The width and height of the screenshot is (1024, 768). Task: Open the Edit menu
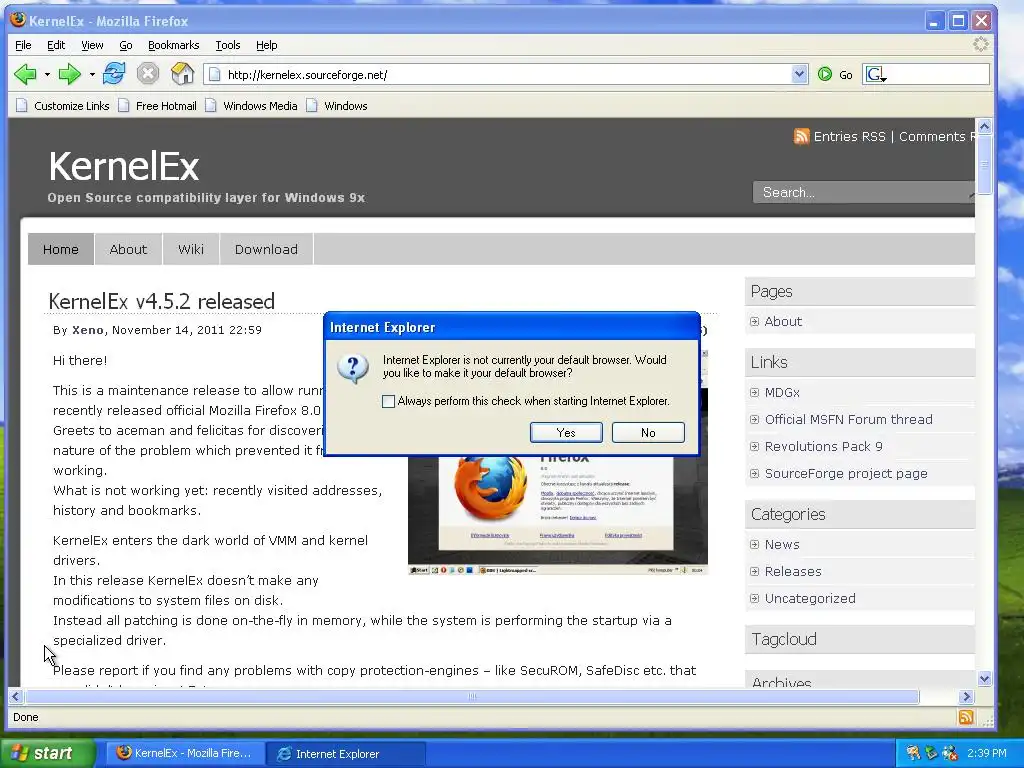point(56,45)
